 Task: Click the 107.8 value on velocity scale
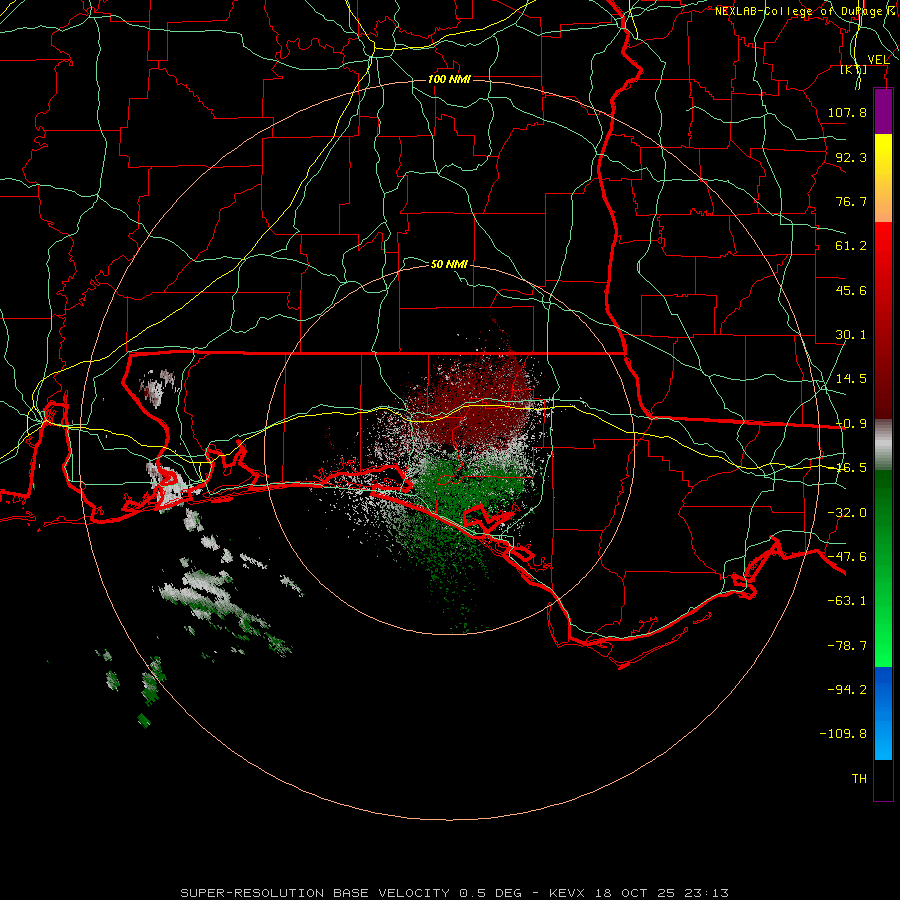(847, 112)
